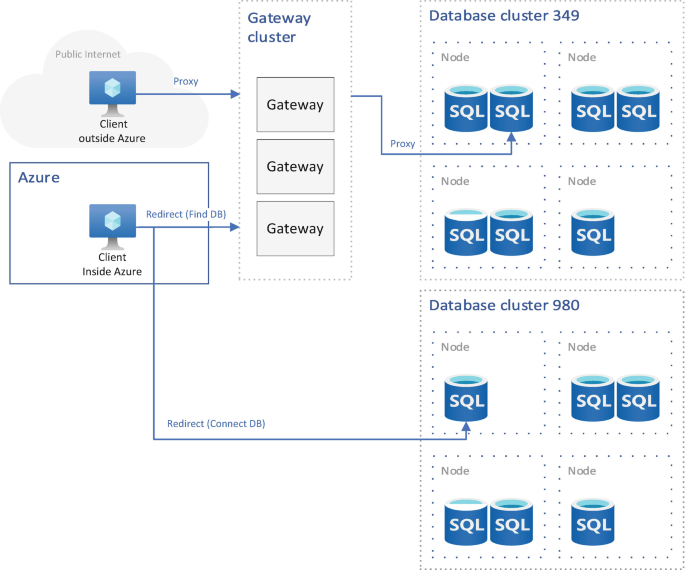Click the "Gateway cluster" heading

coord(279,27)
